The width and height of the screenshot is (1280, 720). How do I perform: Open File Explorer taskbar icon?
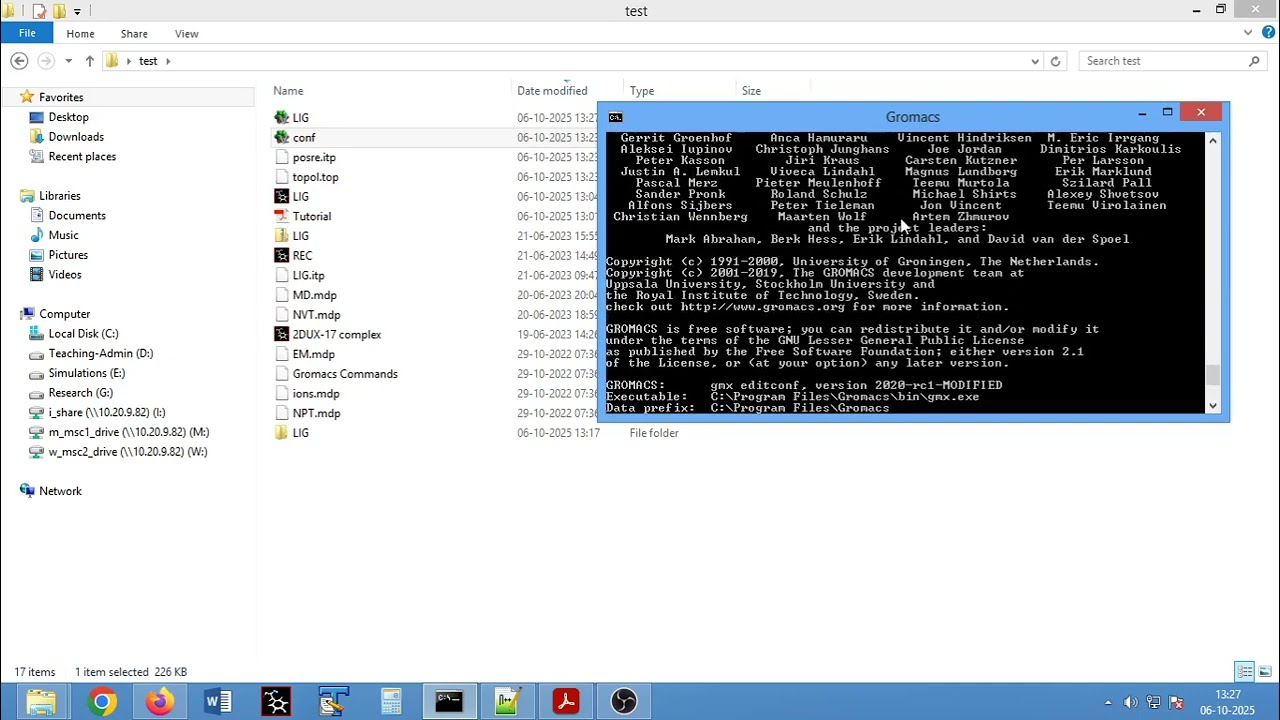coord(42,702)
